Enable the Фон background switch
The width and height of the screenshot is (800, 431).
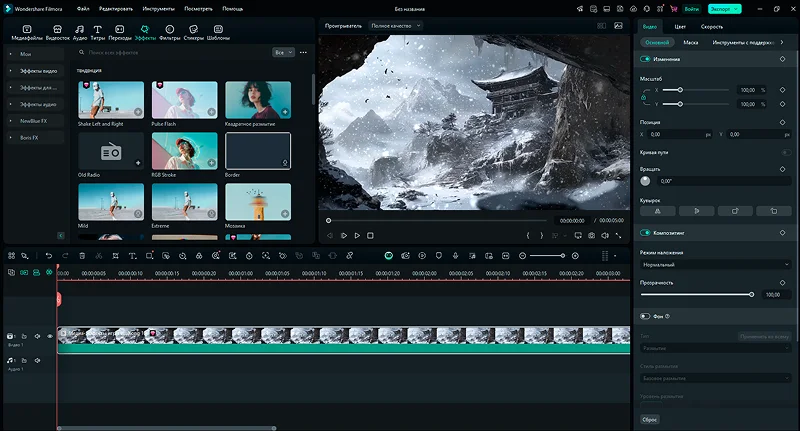[645, 316]
